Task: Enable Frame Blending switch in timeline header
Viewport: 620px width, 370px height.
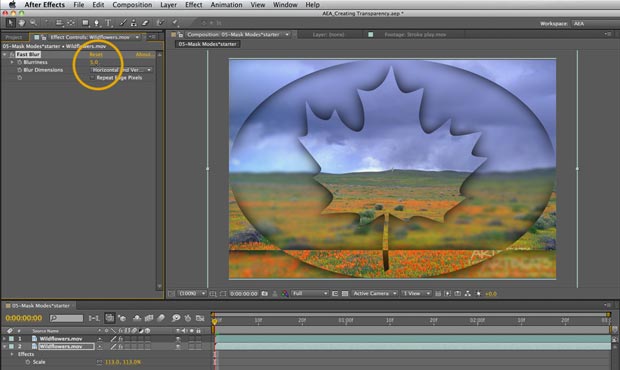Action: coord(149,318)
